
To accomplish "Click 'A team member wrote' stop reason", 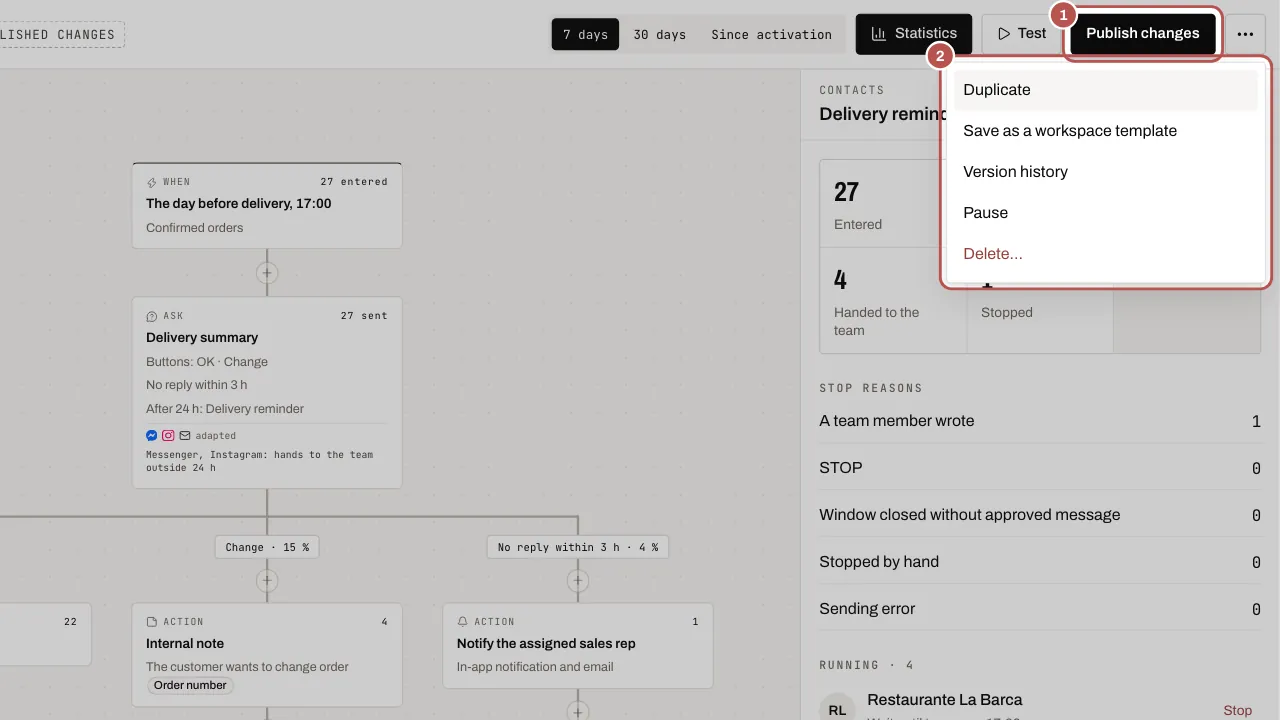I will [x=1040, y=421].
